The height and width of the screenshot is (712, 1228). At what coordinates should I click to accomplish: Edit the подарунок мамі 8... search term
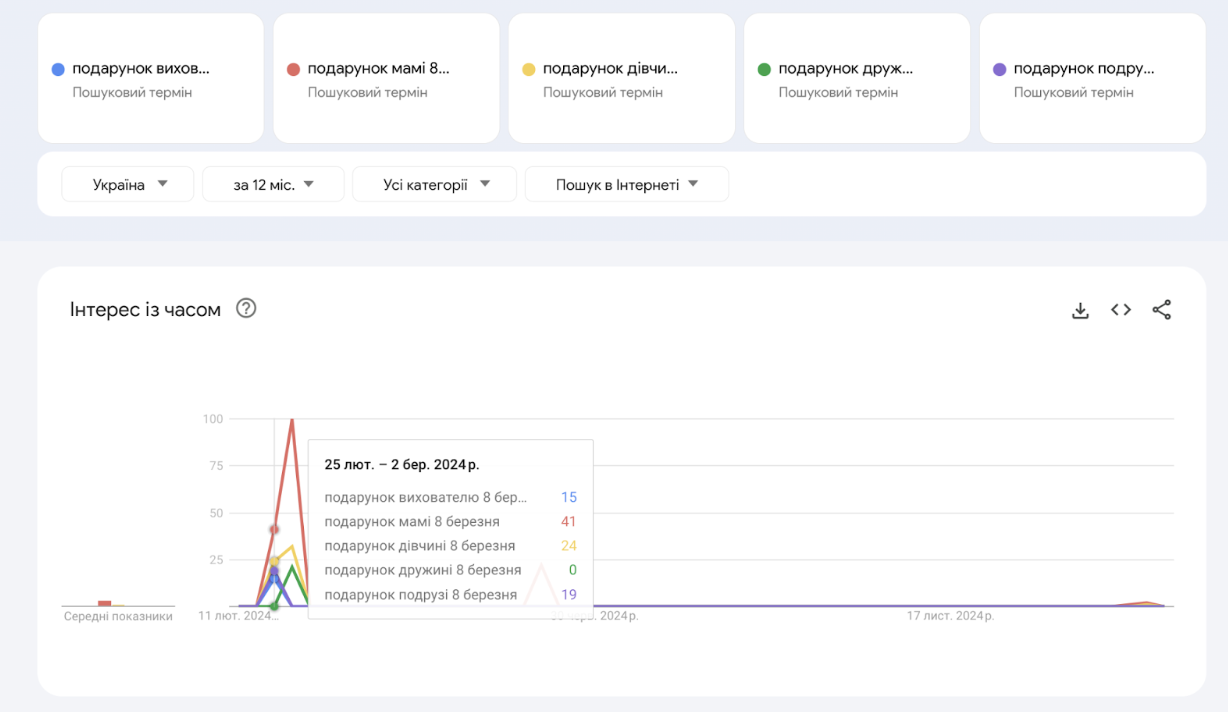coord(378,69)
